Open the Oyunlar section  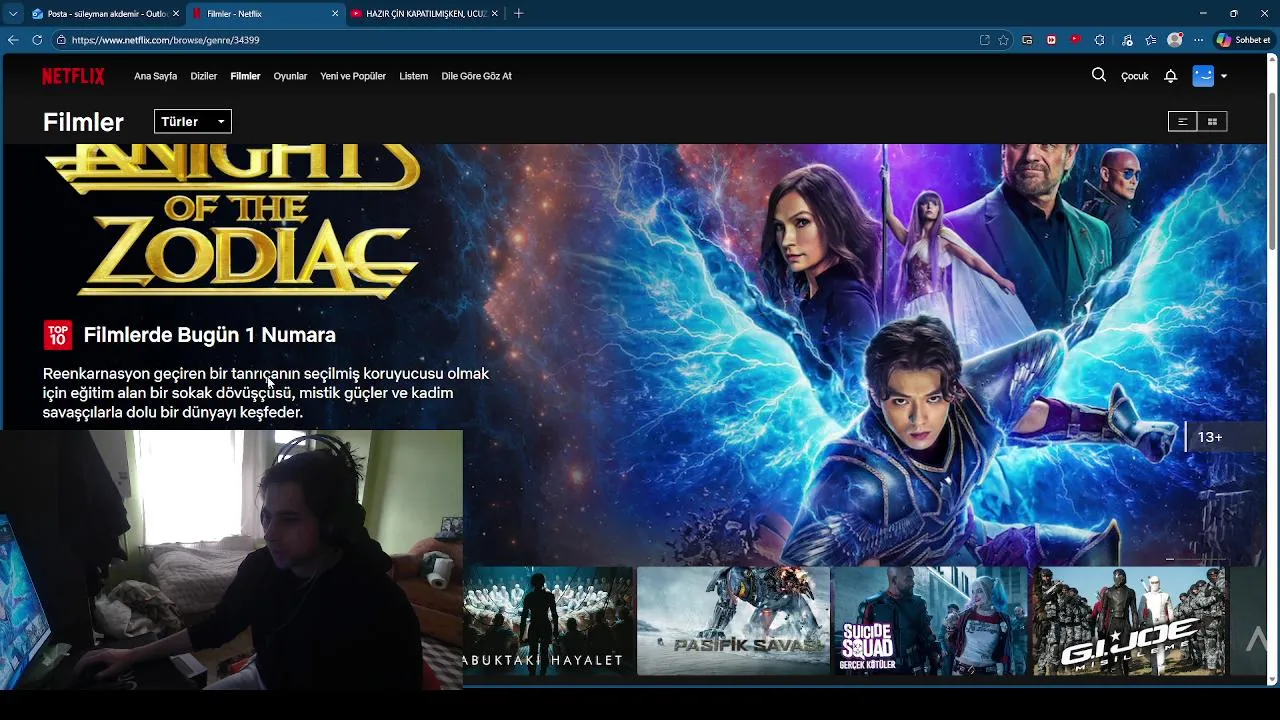290,76
